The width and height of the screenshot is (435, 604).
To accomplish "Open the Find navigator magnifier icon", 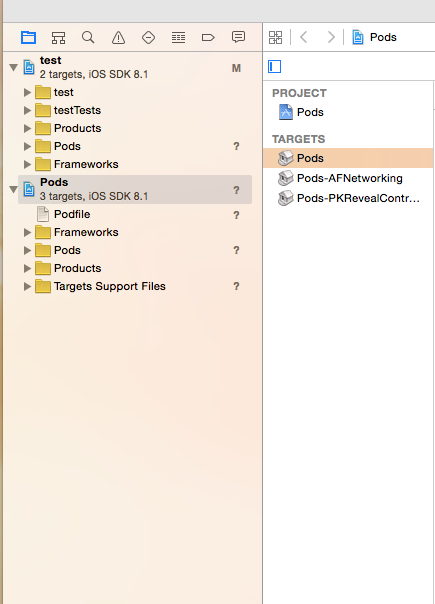I will pyautogui.click(x=88, y=37).
